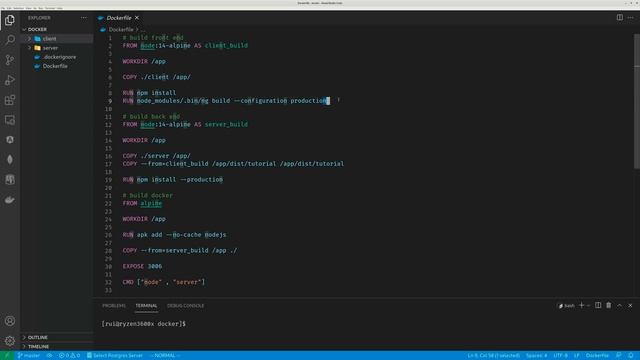Close the Dockerfile editor tab

(x=137, y=18)
